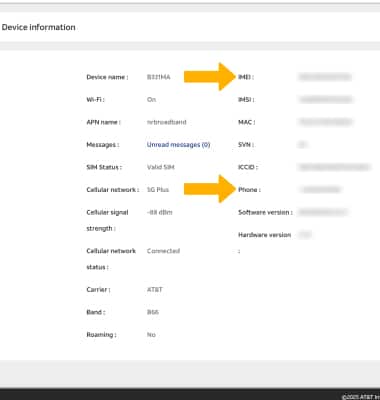Select the carrier value 'AT&T'
The image size is (380, 400).
pyautogui.click(x=155, y=290)
